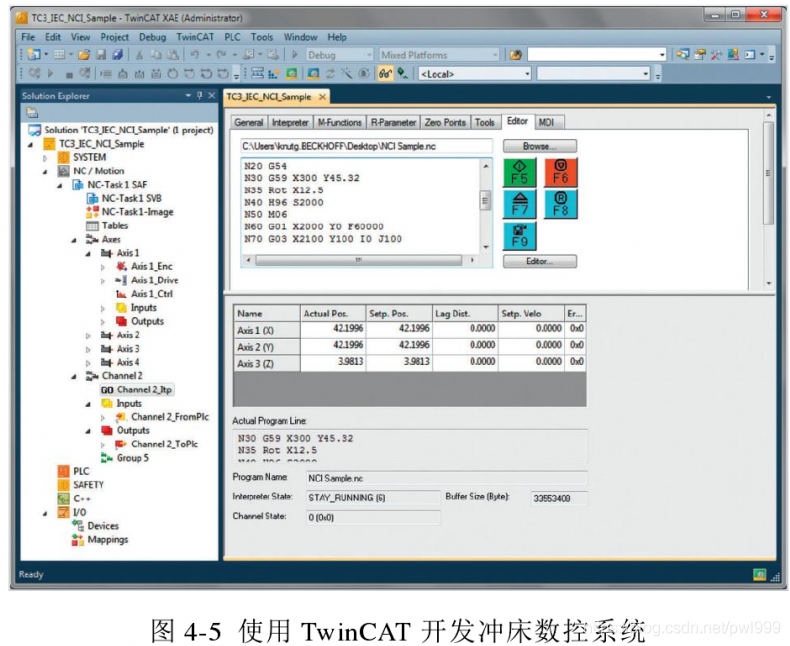Close the TC3_IEC_NCI_Sample document tab

[x=322, y=97]
